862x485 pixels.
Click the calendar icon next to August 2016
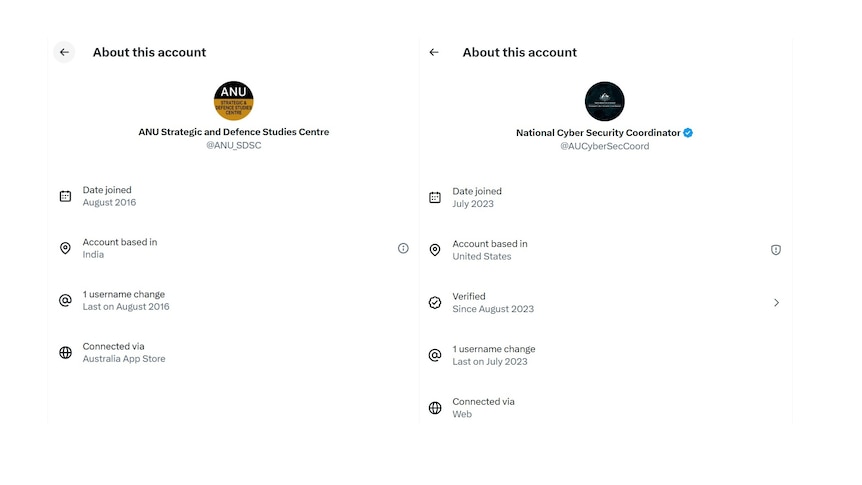click(x=65, y=196)
